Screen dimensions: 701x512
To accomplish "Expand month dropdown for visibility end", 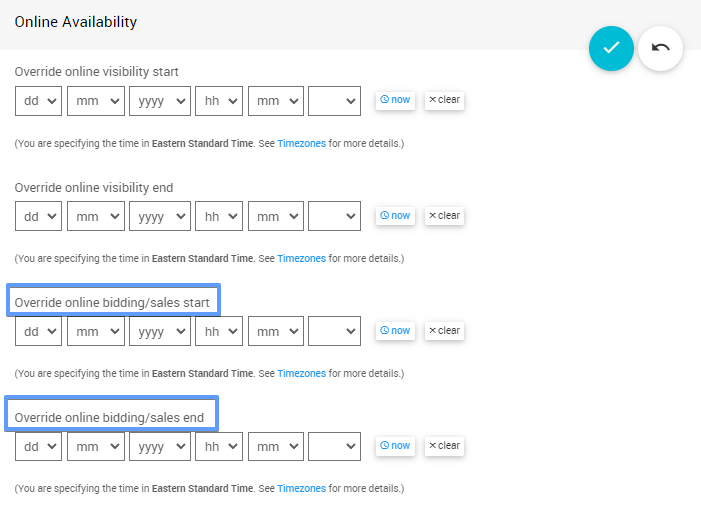I will pyautogui.click(x=95, y=216).
